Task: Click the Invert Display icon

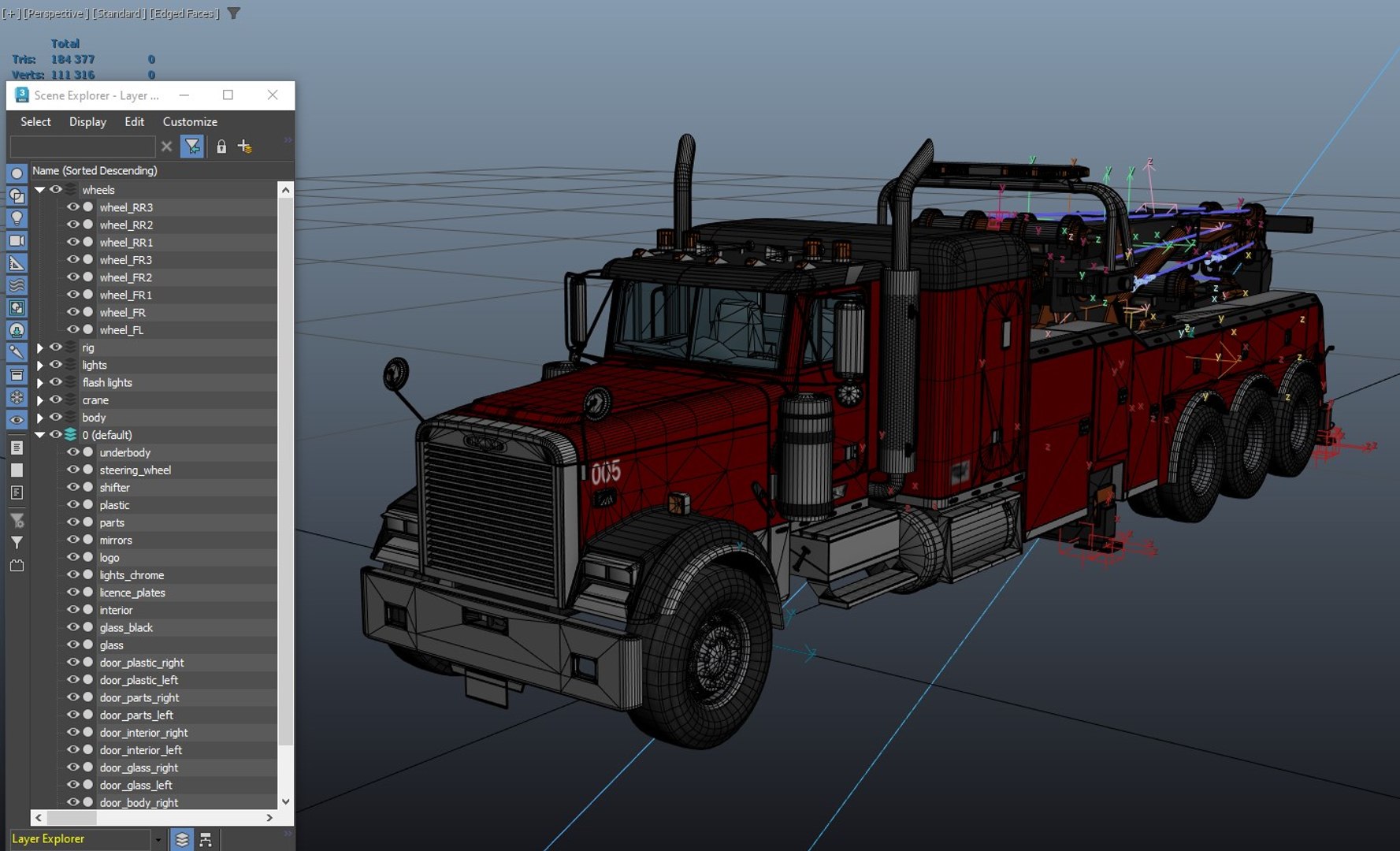Action: click(17, 492)
